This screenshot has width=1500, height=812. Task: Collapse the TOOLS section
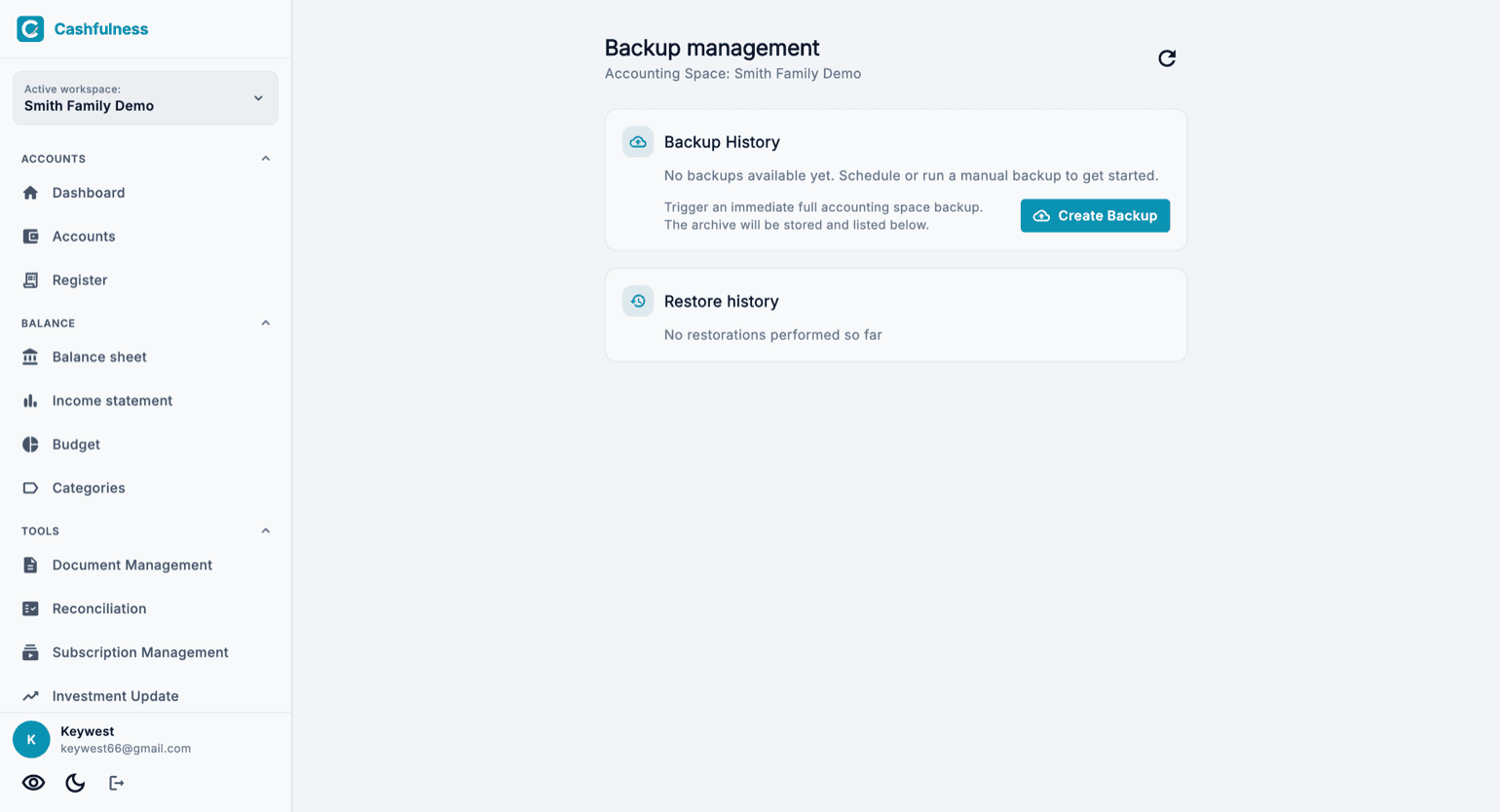(266, 532)
